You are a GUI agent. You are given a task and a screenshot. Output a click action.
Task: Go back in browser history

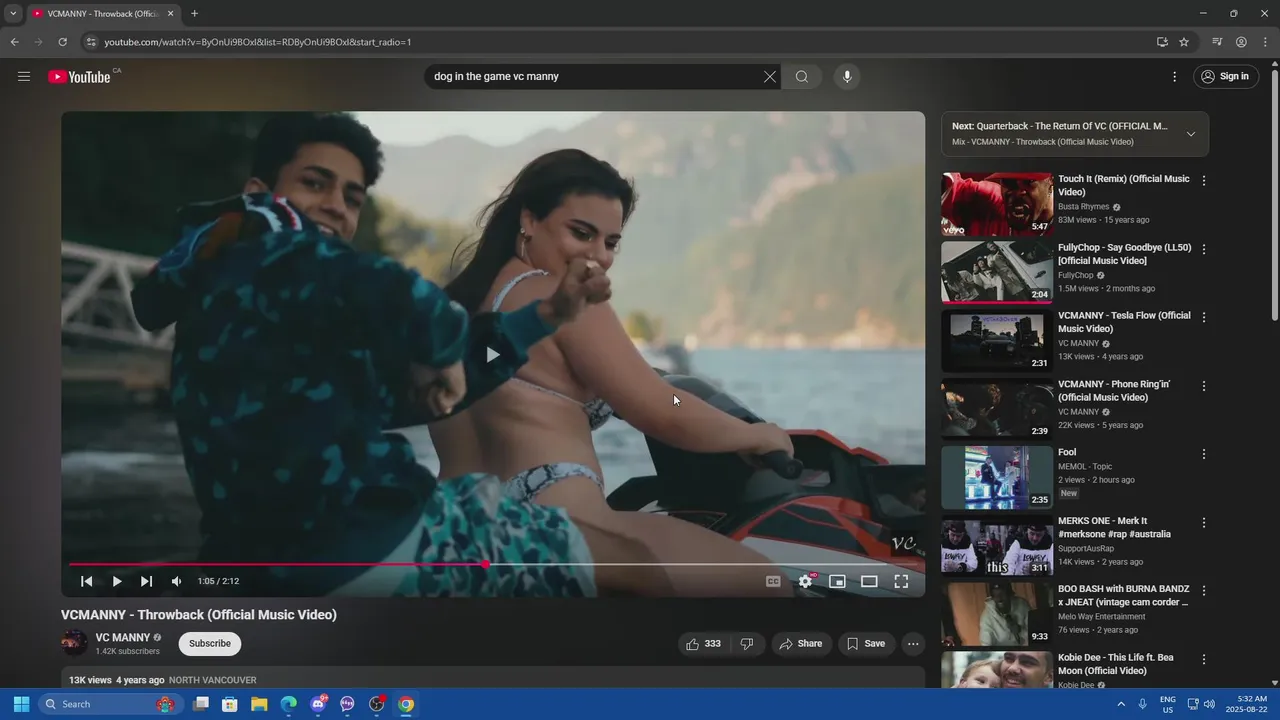tap(14, 42)
